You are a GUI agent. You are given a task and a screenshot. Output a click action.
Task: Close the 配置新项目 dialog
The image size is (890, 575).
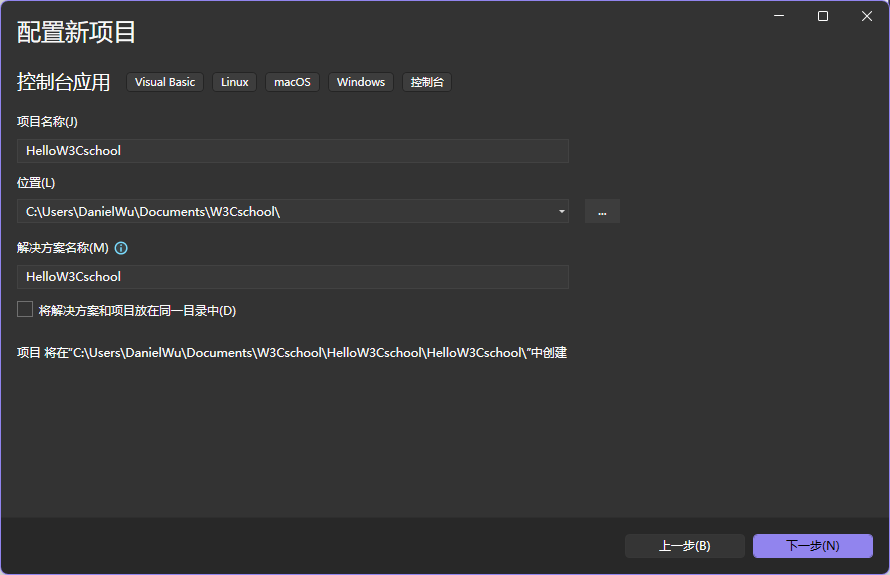tap(867, 16)
